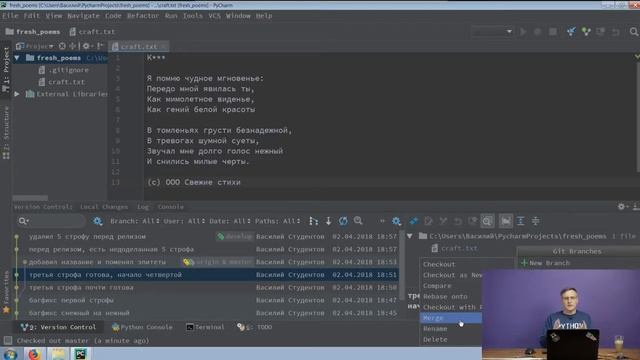Expand External Libraries node
Screen dimensions: 640x360
click(x=17, y=94)
